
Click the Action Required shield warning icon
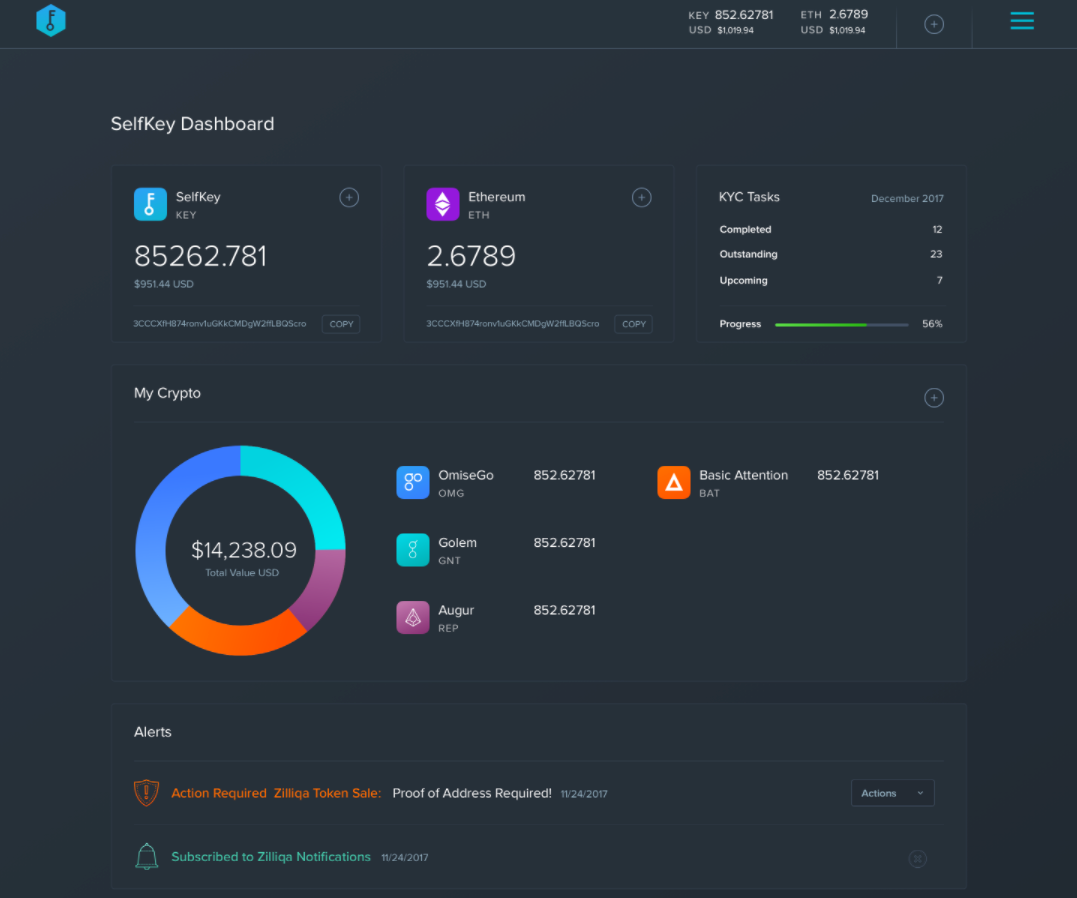pyautogui.click(x=146, y=793)
